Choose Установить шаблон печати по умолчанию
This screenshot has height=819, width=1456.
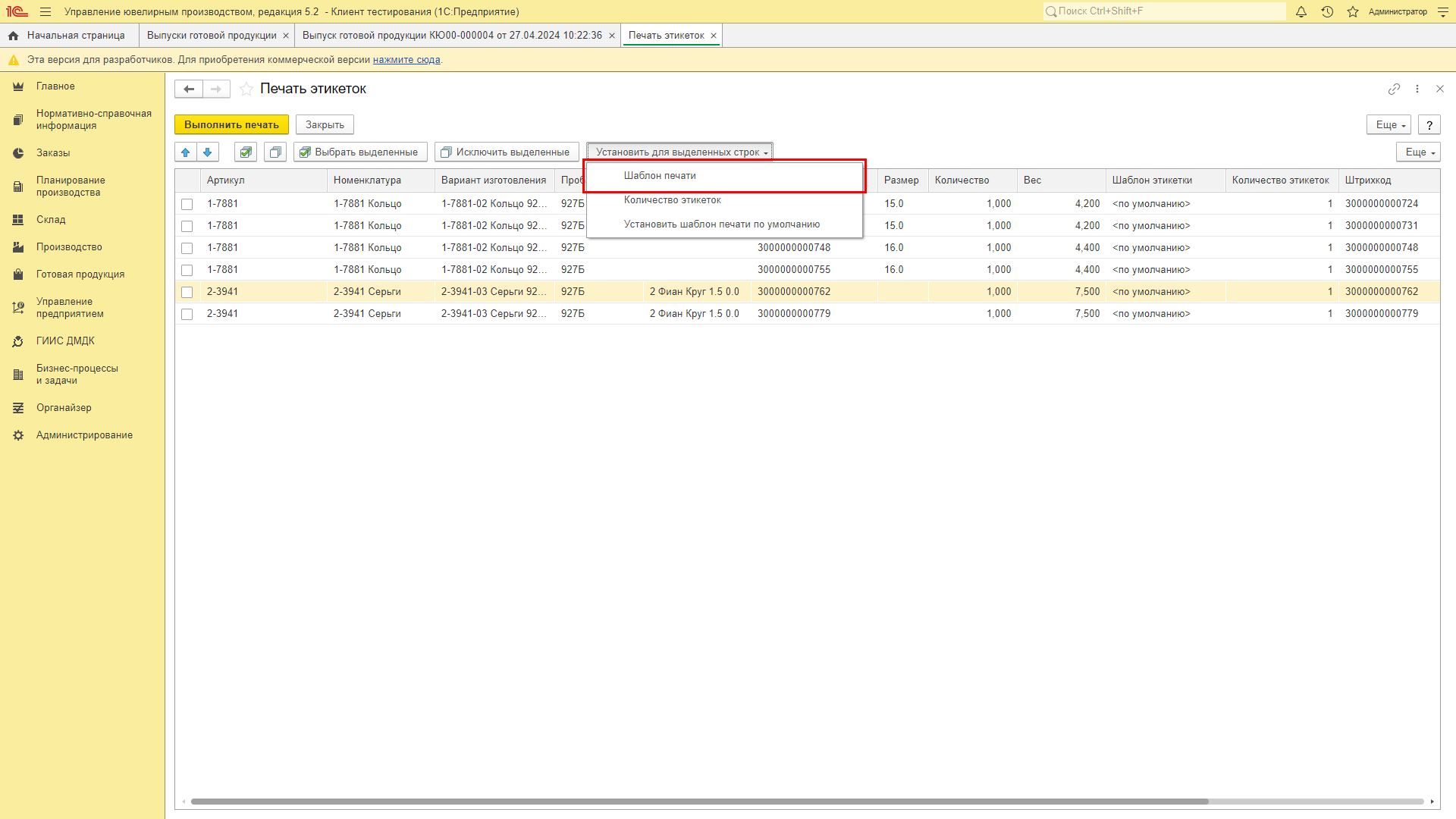[x=724, y=224]
